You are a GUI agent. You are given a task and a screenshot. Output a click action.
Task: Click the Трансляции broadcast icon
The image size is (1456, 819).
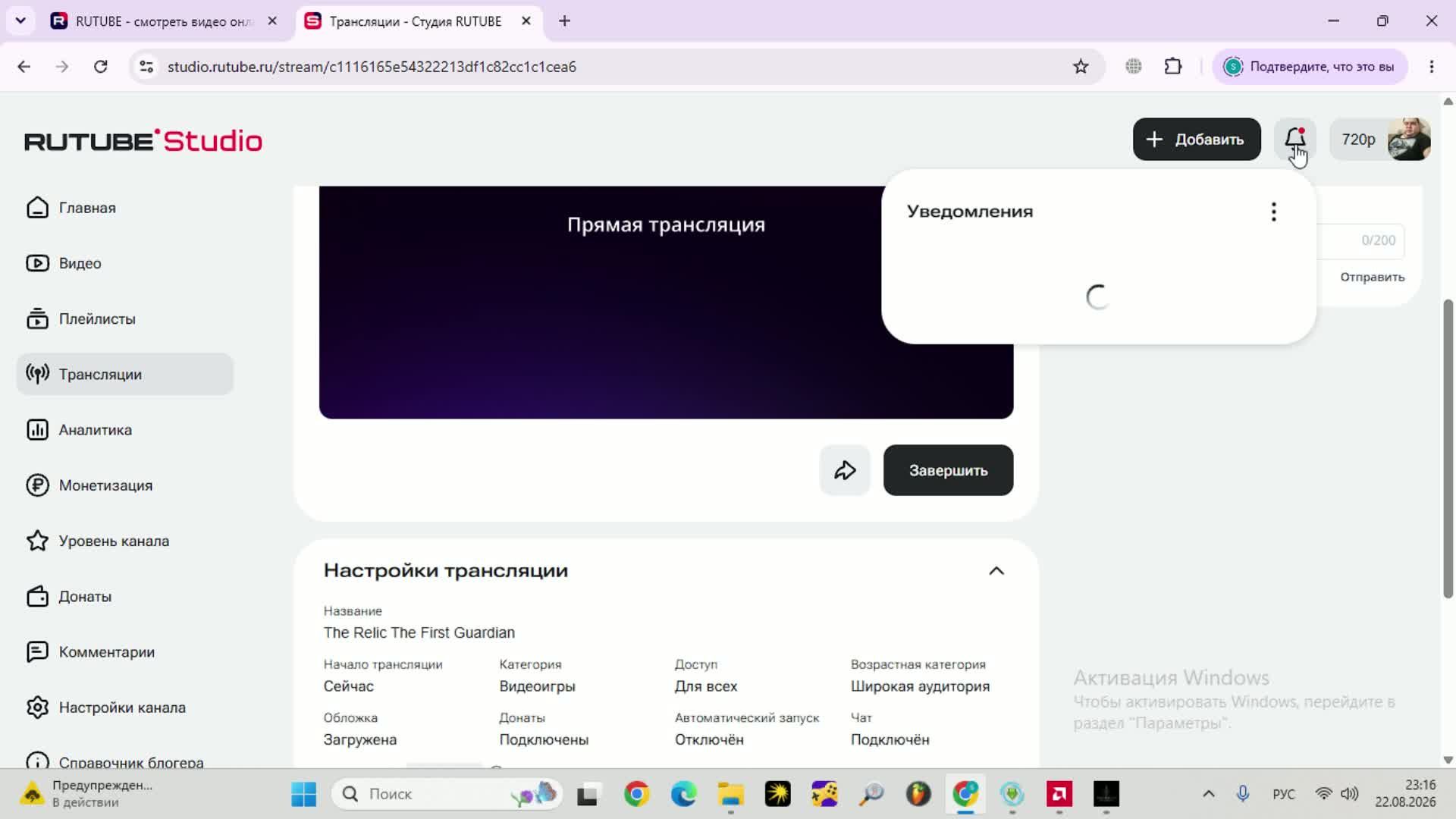click(x=37, y=374)
